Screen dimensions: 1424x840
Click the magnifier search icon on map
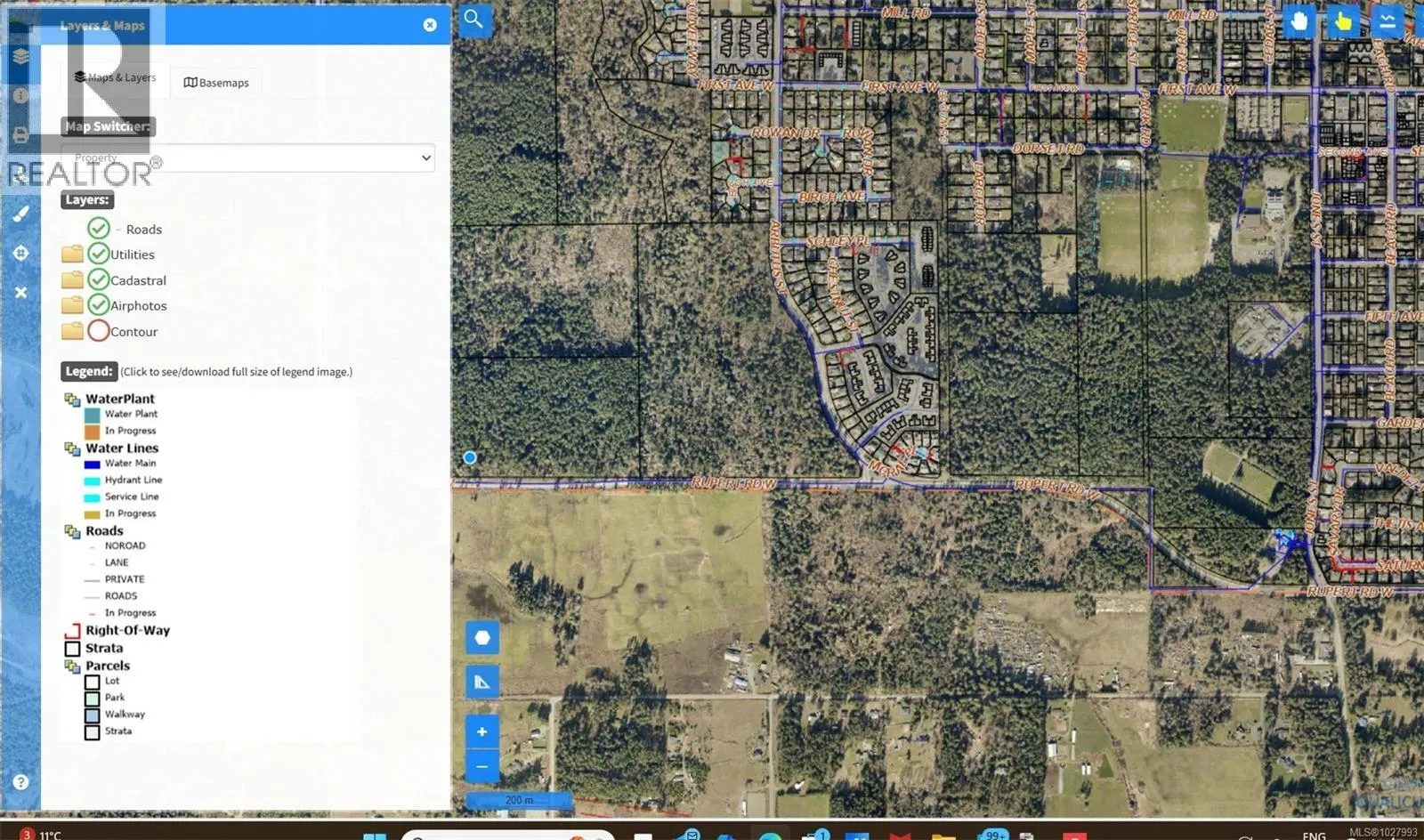[473, 19]
